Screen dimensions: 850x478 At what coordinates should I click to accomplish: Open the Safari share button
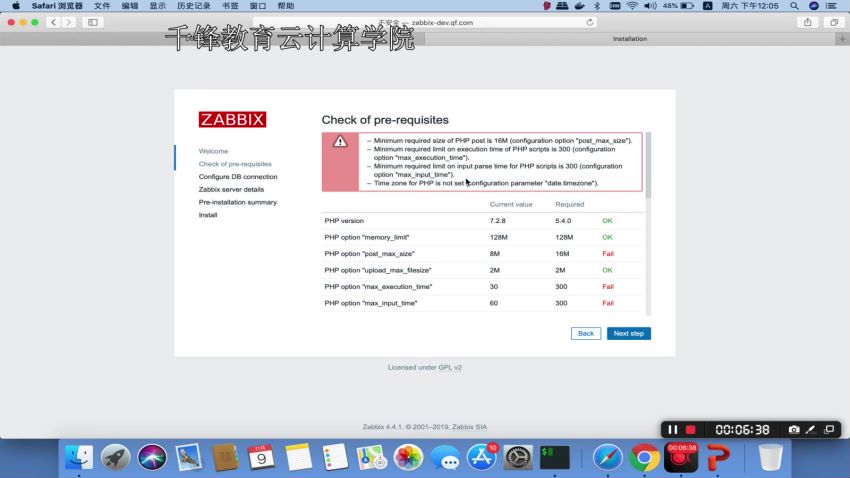pyautogui.click(x=808, y=22)
